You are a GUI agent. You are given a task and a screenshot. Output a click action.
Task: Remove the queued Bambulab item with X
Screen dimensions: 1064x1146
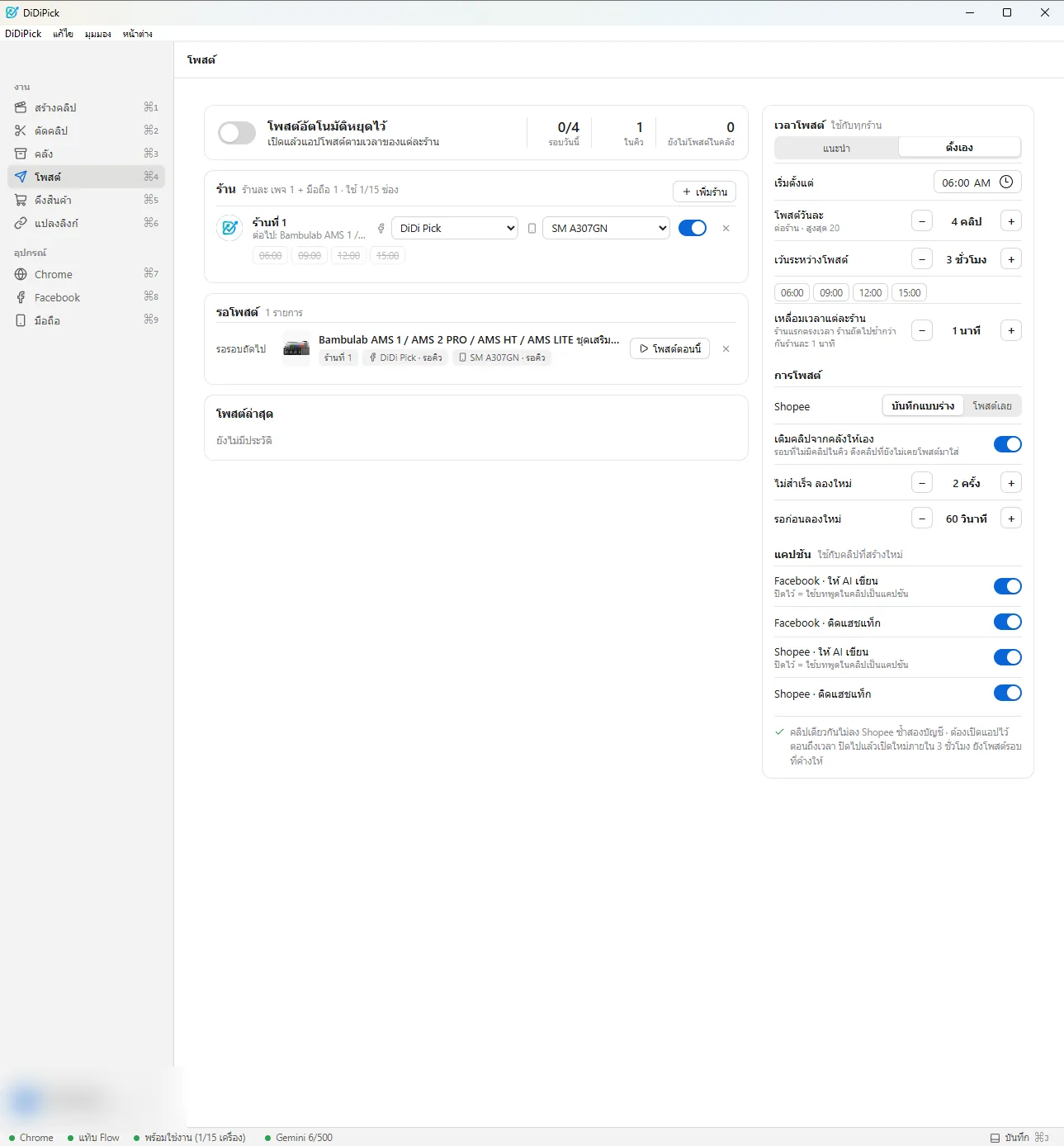(726, 348)
